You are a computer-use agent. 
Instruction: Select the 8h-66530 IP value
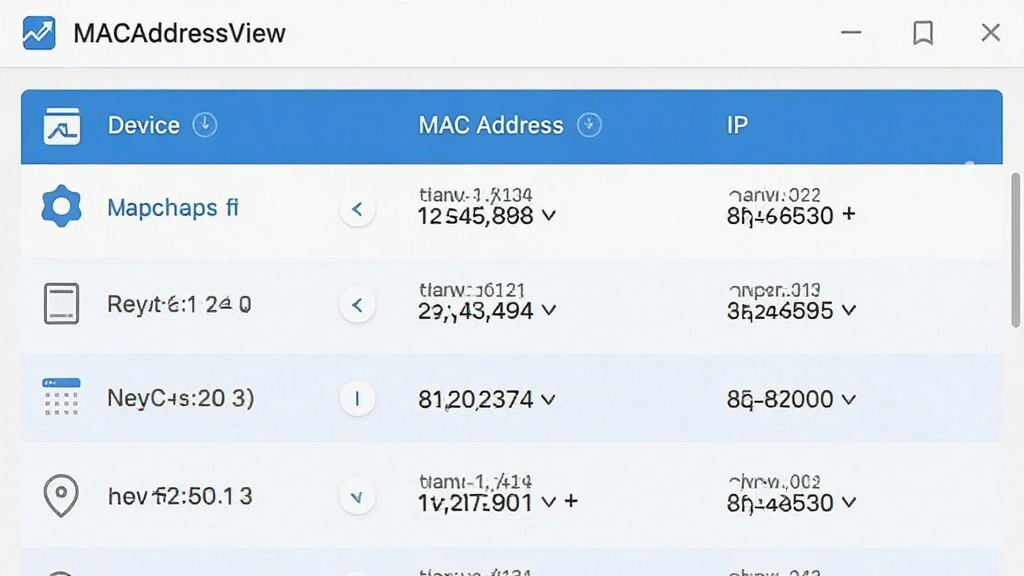(780, 216)
